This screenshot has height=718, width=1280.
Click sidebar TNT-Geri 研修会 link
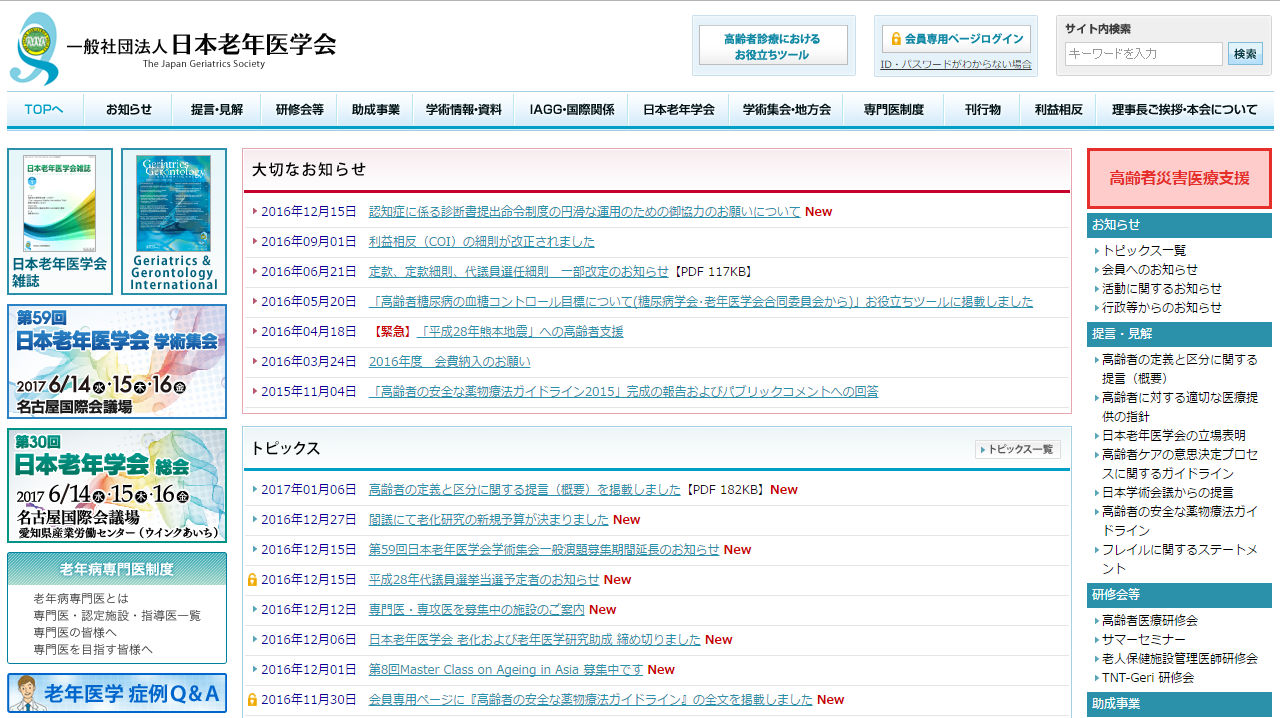coord(1148,678)
